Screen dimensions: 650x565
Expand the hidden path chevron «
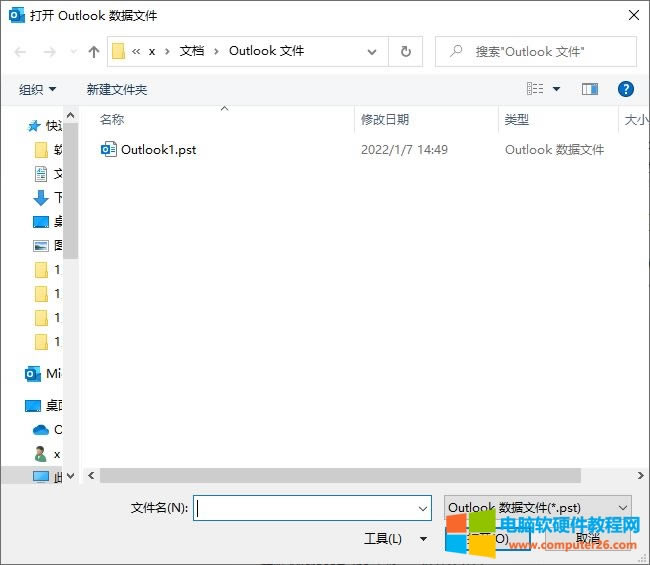(136, 51)
